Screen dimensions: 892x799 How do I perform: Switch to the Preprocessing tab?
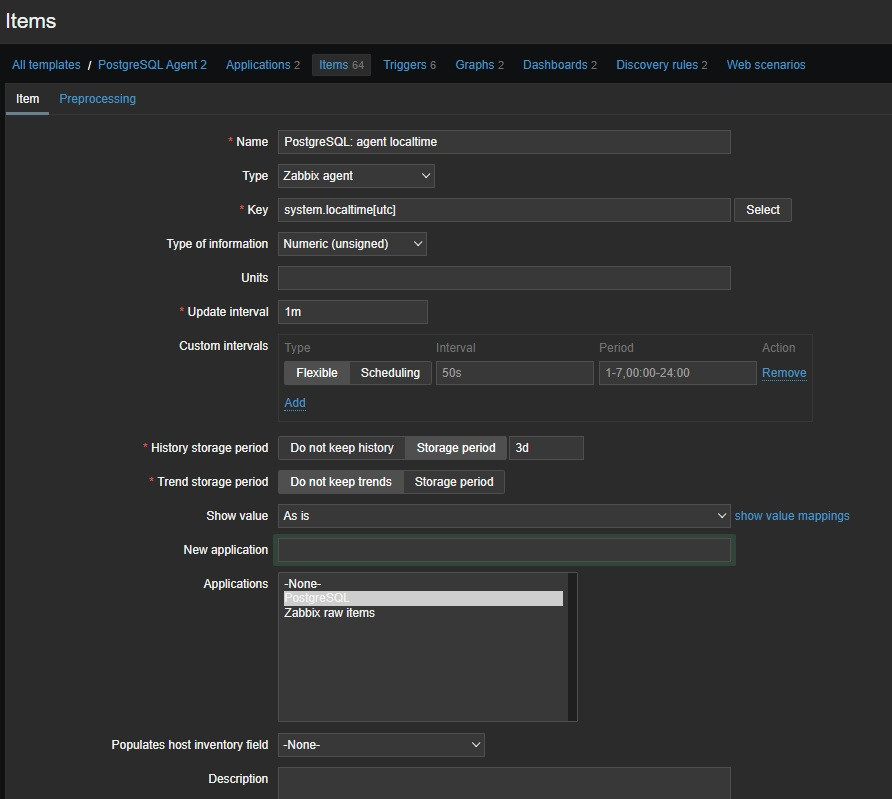(x=97, y=99)
